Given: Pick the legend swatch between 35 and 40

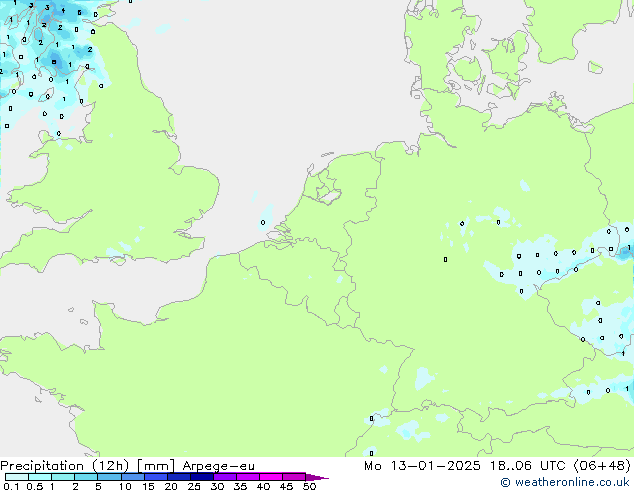Looking at the screenshot, I should pos(248,477).
